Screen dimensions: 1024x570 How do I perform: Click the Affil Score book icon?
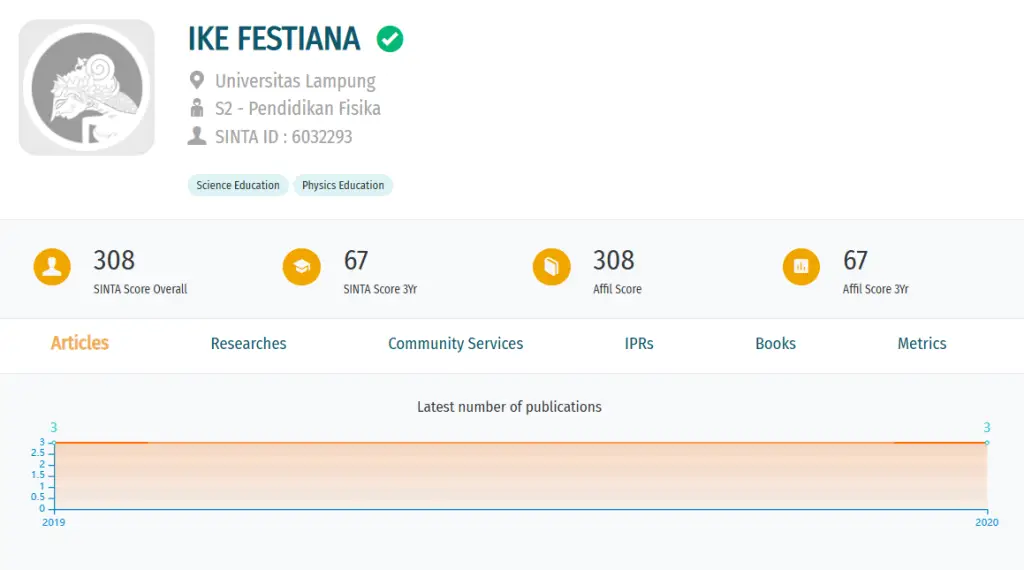coord(551,266)
